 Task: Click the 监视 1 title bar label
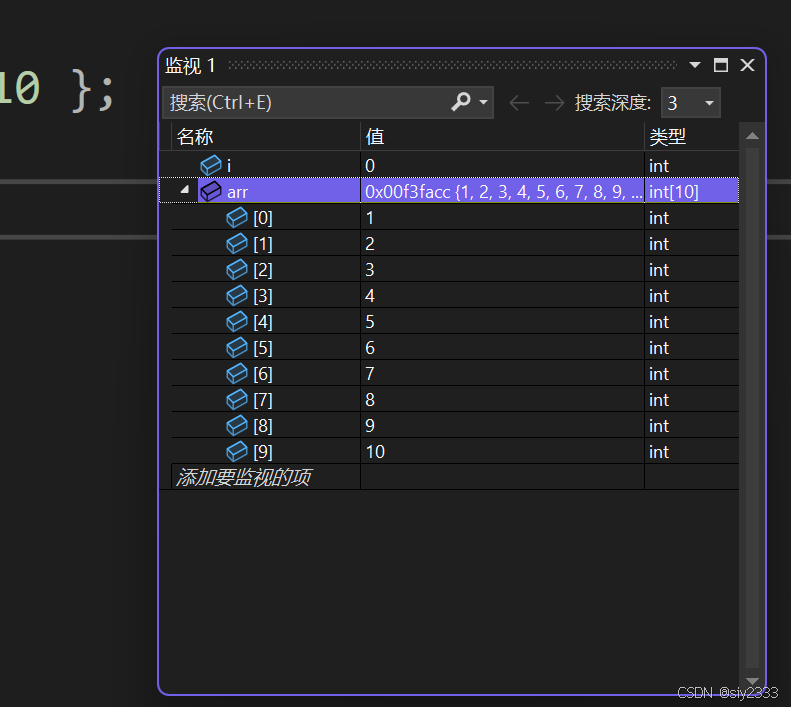click(x=190, y=66)
